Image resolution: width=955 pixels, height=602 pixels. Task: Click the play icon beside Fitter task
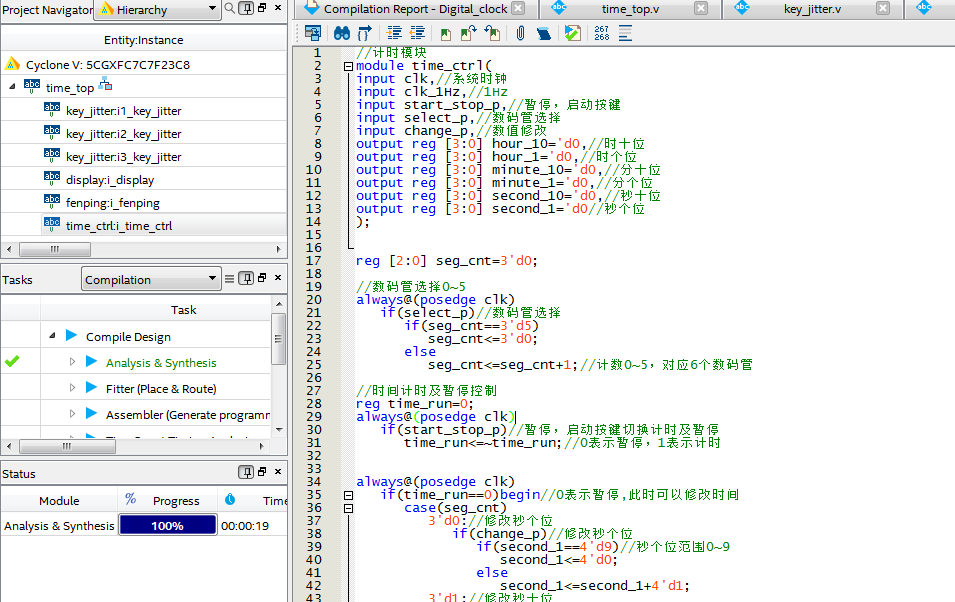coord(92,389)
